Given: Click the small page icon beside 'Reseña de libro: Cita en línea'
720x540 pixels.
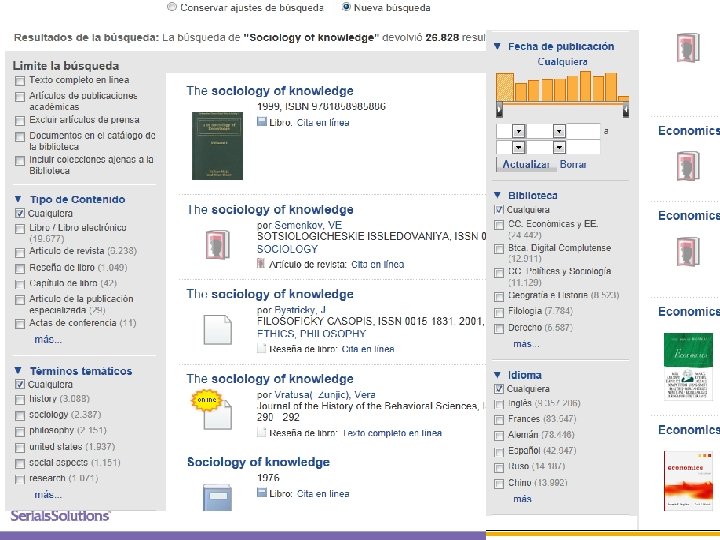Looking at the screenshot, I should pyautogui.click(x=261, y=348).
